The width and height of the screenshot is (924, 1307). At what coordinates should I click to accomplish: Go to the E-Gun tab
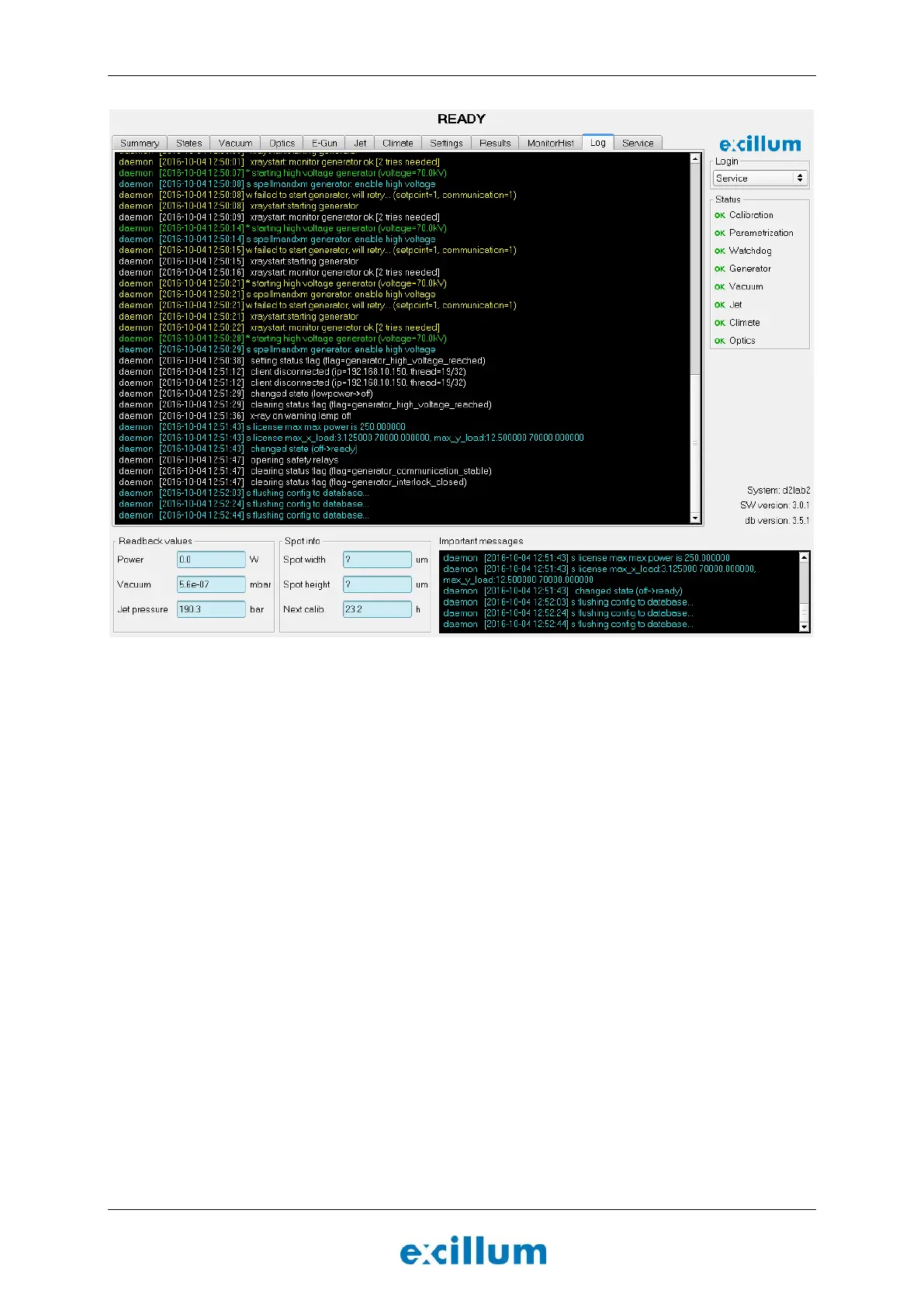tap(324, 143)
